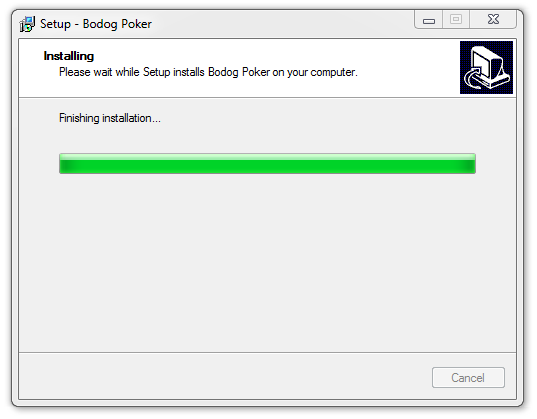Image resolution: width=537 pixels, height=419 pixels.
Task: Click the words 'Bodog Poker' in header message
Action: pyautogui.click(x=239, y=72)
